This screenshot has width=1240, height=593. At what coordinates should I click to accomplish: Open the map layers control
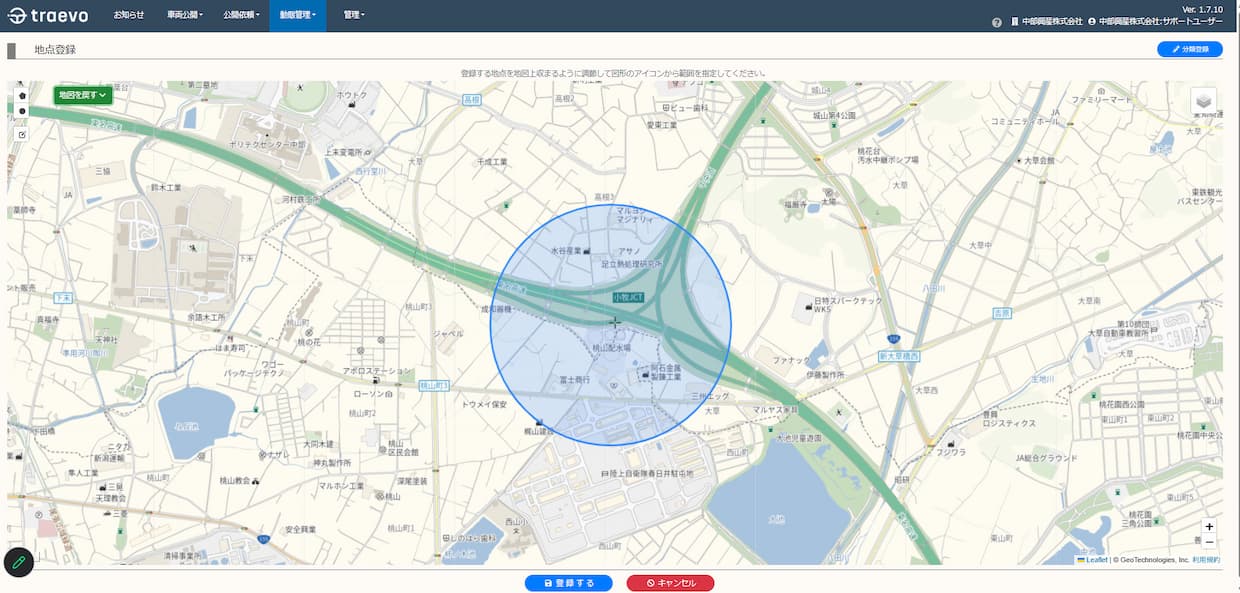[1204, 101]
